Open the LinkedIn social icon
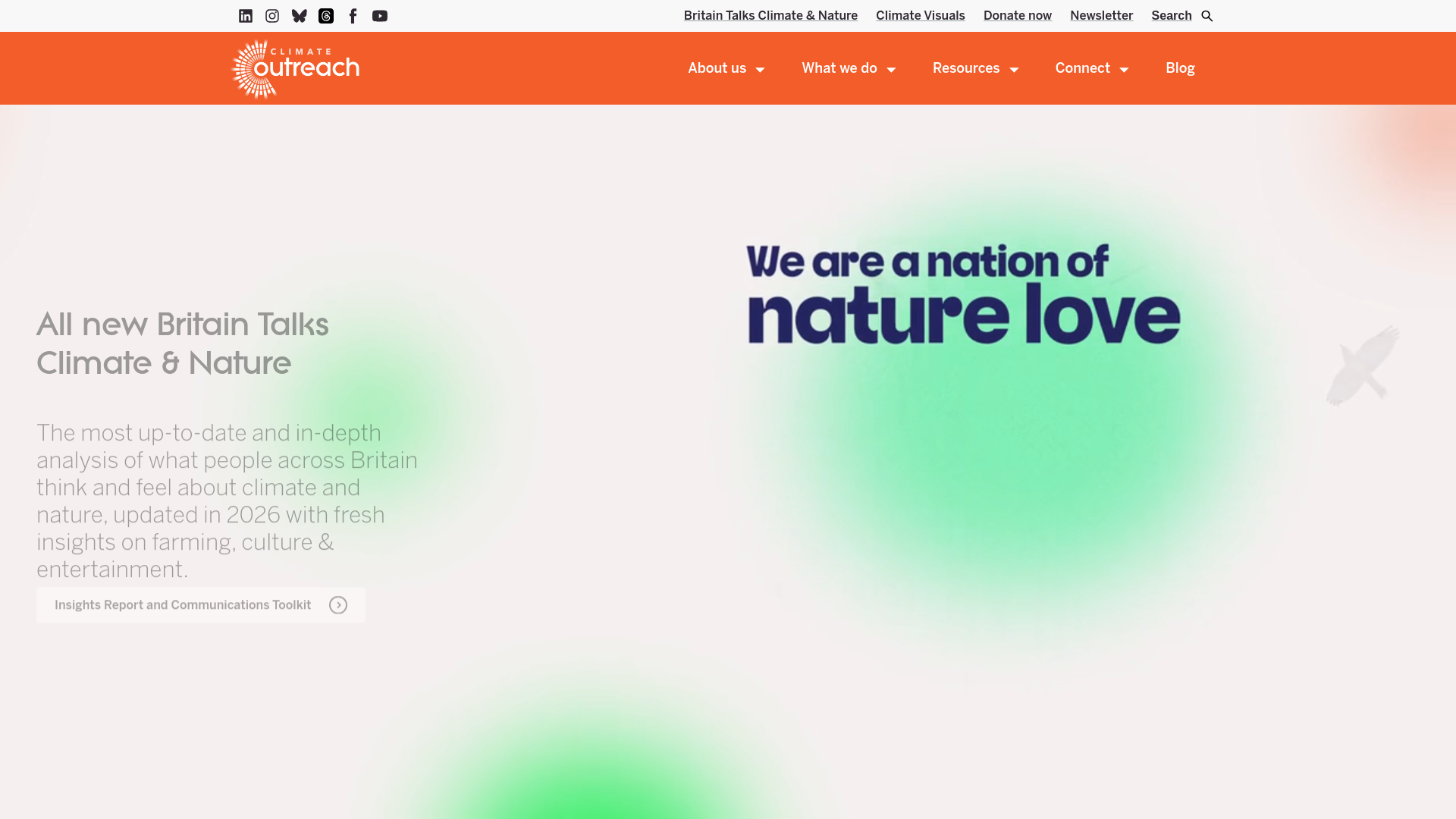The width and height of the screenshot is (1456, 819). [246, 16]
